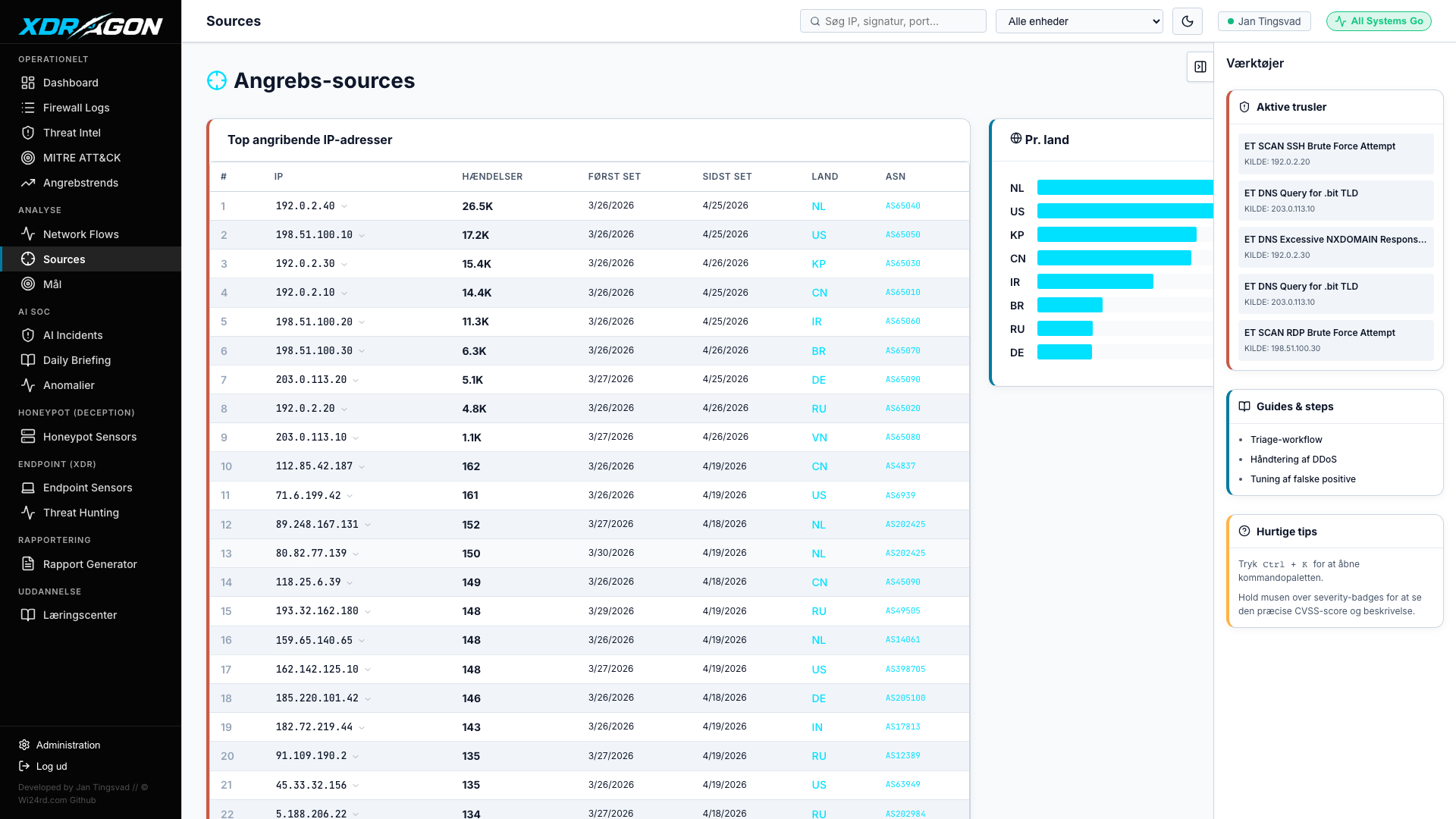Open Honeypot Sensors section
Image resolution: width=1456 pixels, height=819 pixels.
90,437
